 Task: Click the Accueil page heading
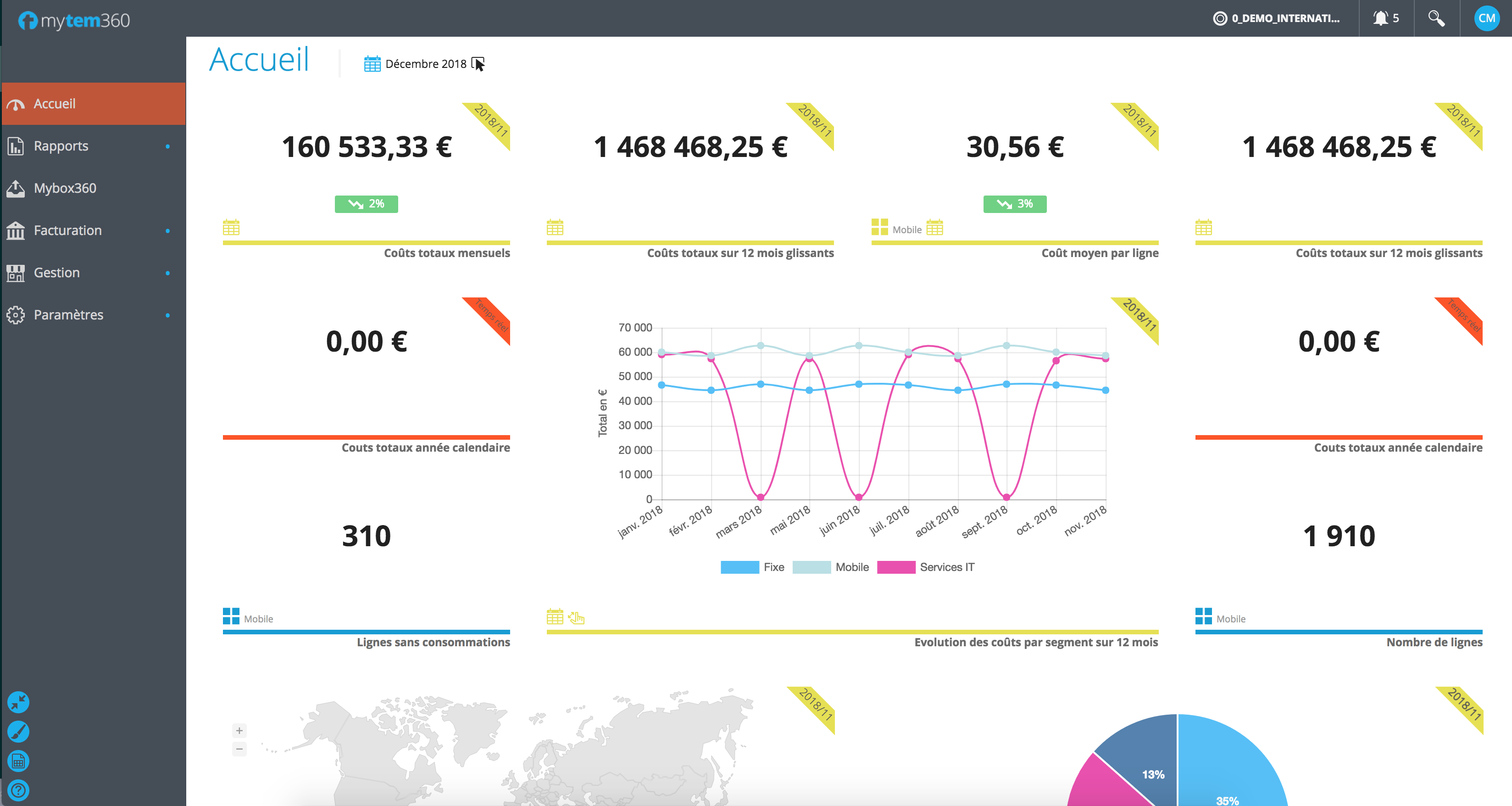click(259, 59)
